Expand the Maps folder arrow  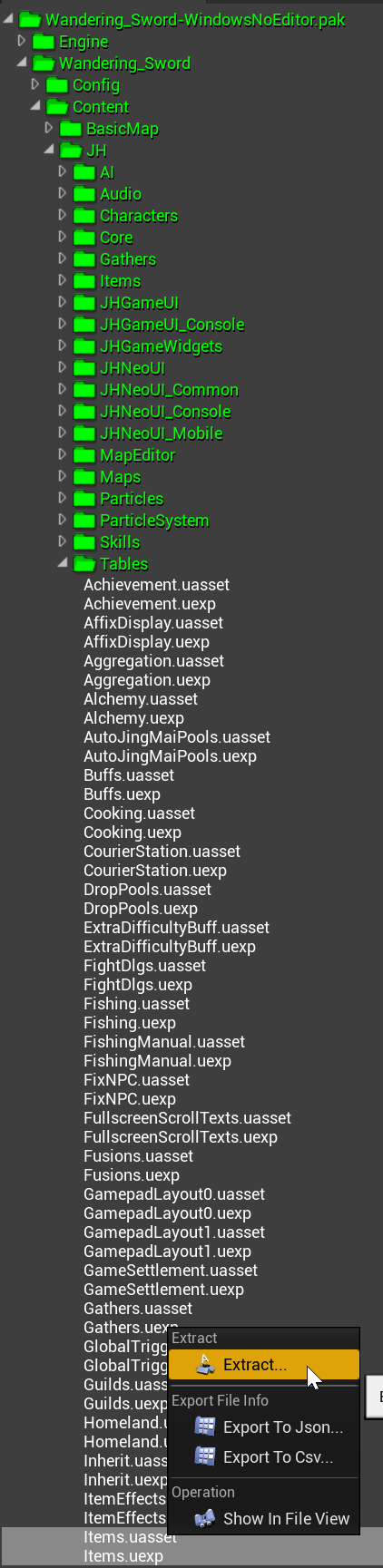point(63,476)
